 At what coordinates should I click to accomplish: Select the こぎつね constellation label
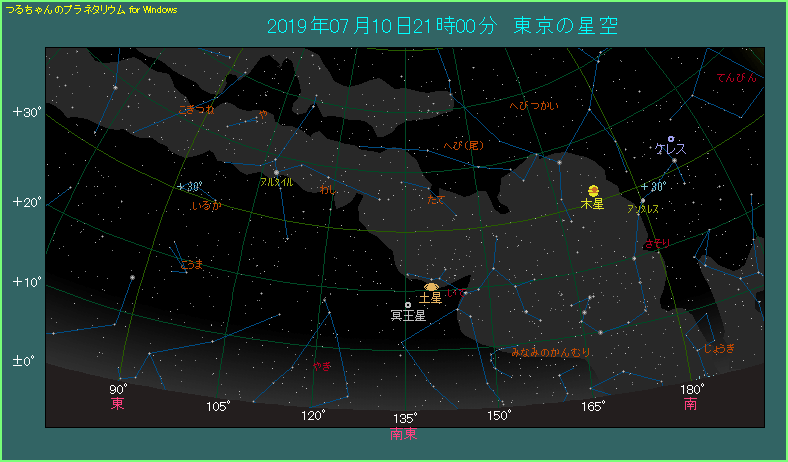click(196, 109)
